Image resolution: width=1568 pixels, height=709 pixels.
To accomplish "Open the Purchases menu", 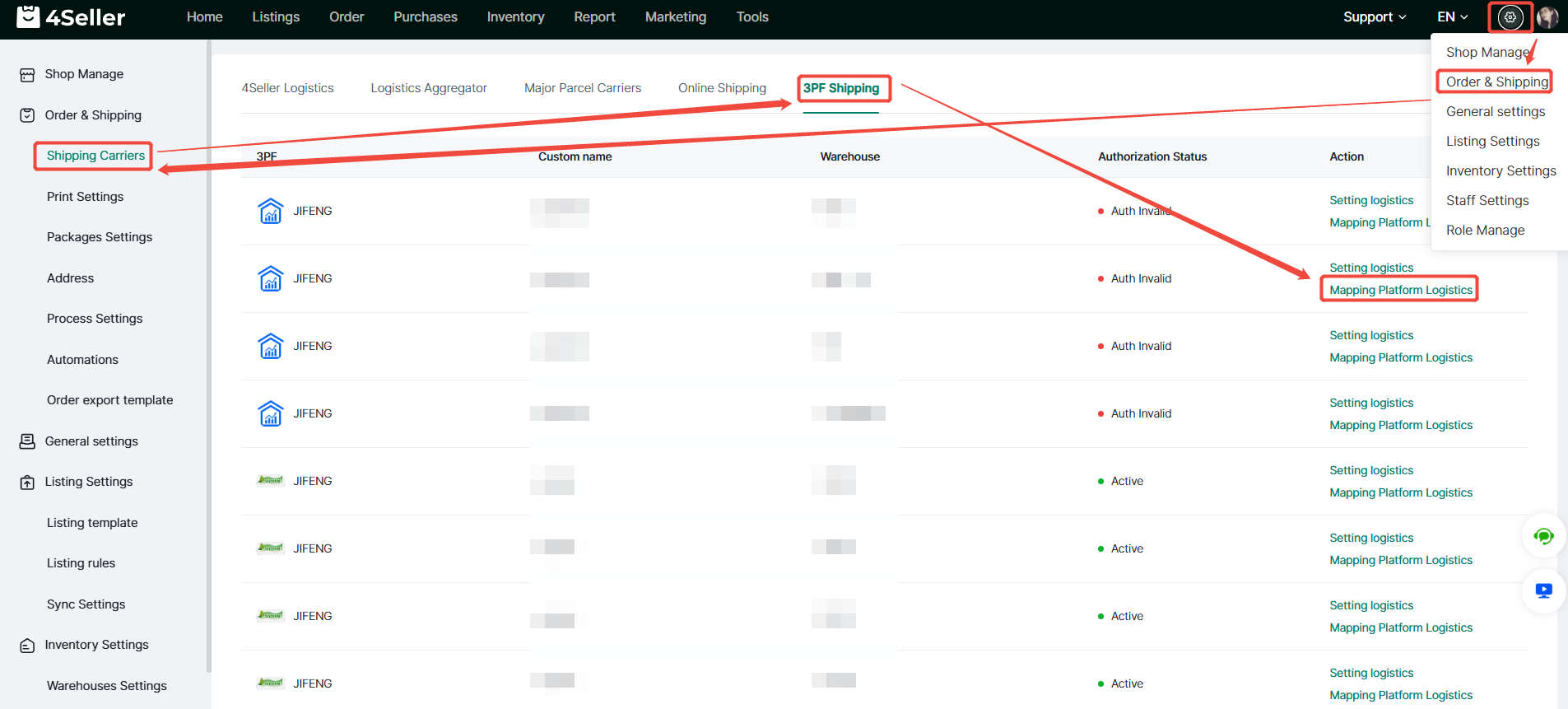I will [426, 17].
